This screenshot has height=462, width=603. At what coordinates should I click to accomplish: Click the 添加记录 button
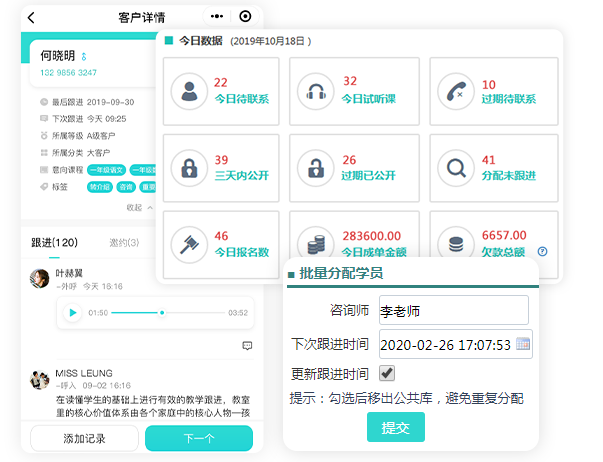84,438
